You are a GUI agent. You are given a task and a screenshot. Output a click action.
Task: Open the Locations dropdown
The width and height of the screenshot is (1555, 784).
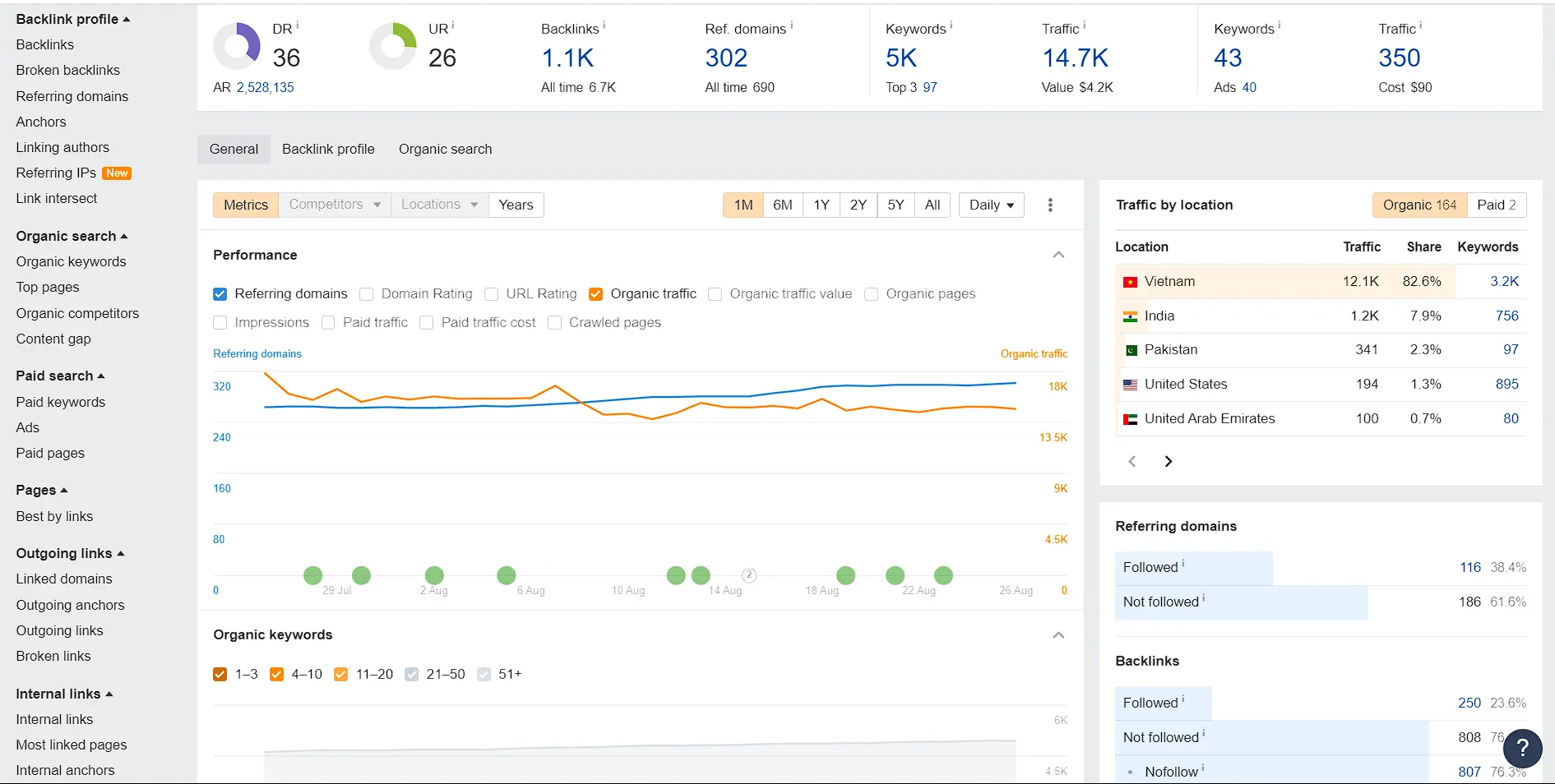[x=439, y=205]
